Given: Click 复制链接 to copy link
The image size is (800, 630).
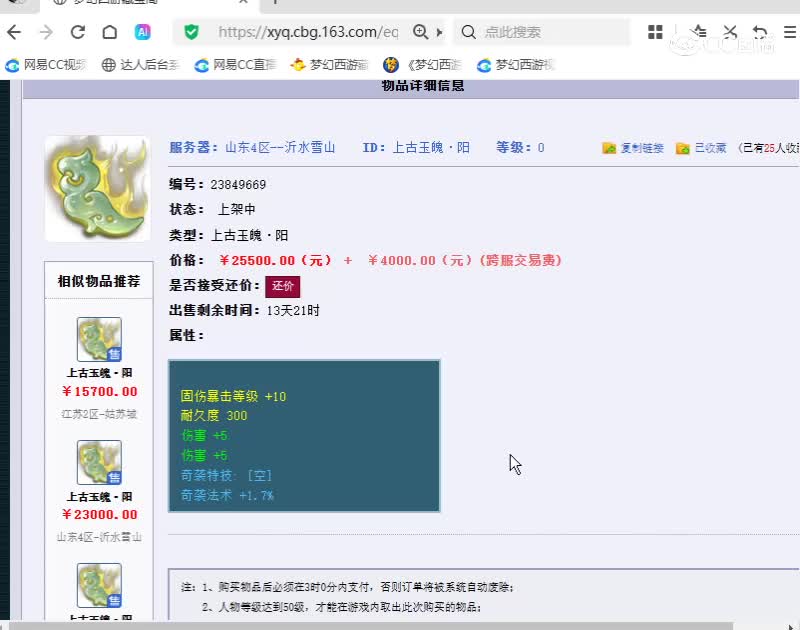Looking at the screenshot, I should pos(642,148).
